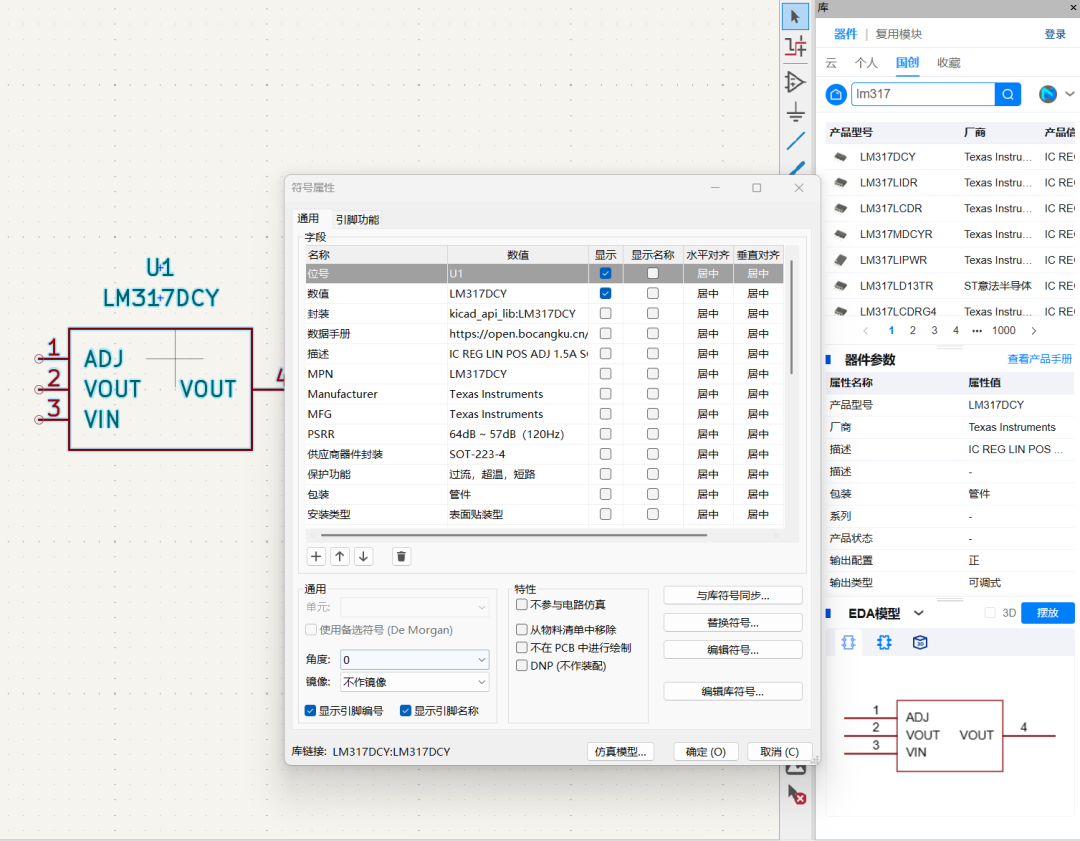The width and height of the screenshot is (1080, 841).
Task: Delete field with the trash icon
Action: (x=401, y=557)
